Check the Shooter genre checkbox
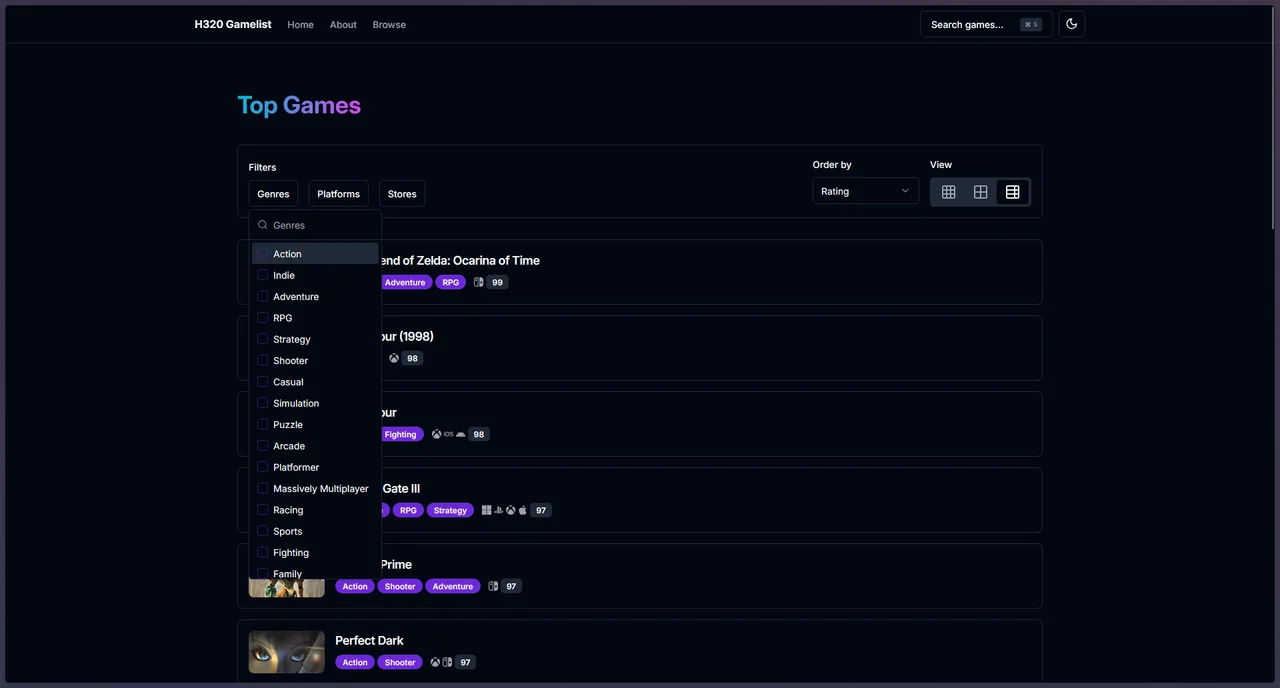1280x688 pixels. pos(263,360)
